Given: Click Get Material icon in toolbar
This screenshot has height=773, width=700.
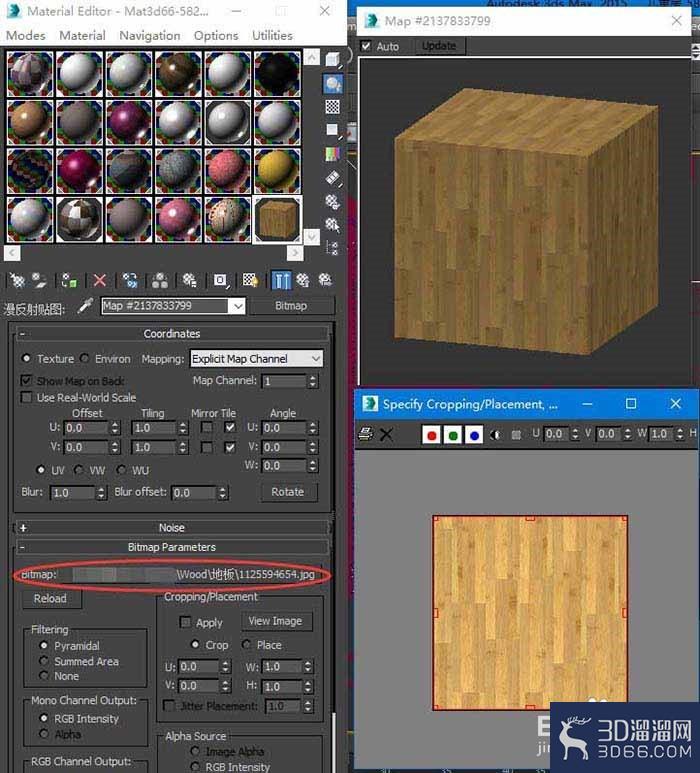Looking at the screenshot, I should click(x=17, y=281).
